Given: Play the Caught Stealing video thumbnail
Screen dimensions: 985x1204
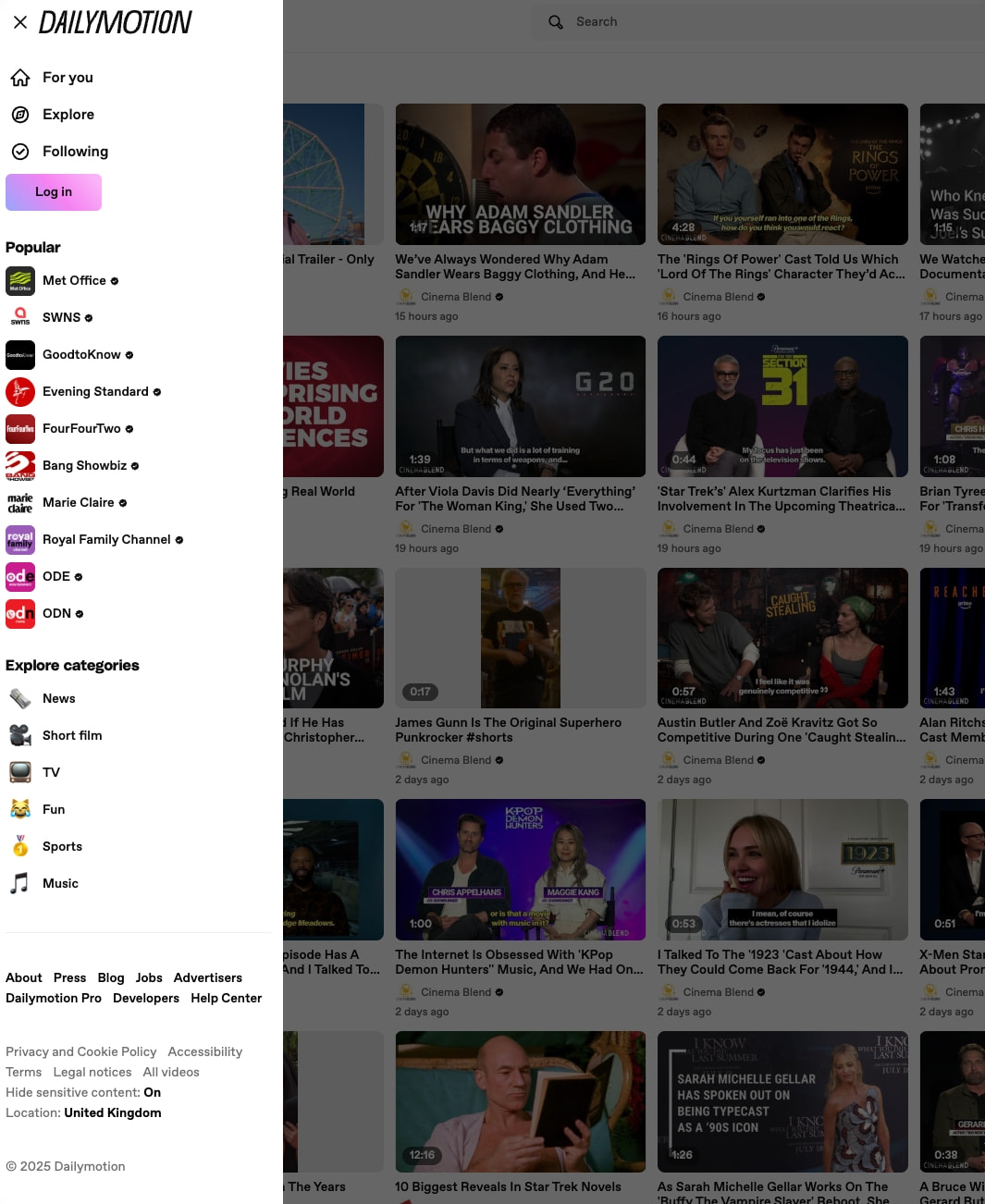Looking at the screenshot, I should (x=782, y=638).
